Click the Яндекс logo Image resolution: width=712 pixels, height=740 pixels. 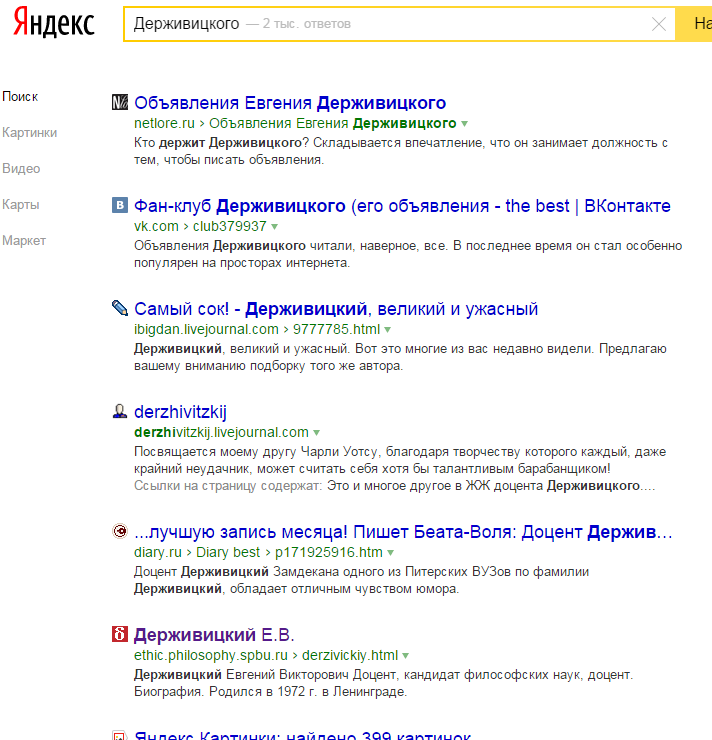coord(53,23)
